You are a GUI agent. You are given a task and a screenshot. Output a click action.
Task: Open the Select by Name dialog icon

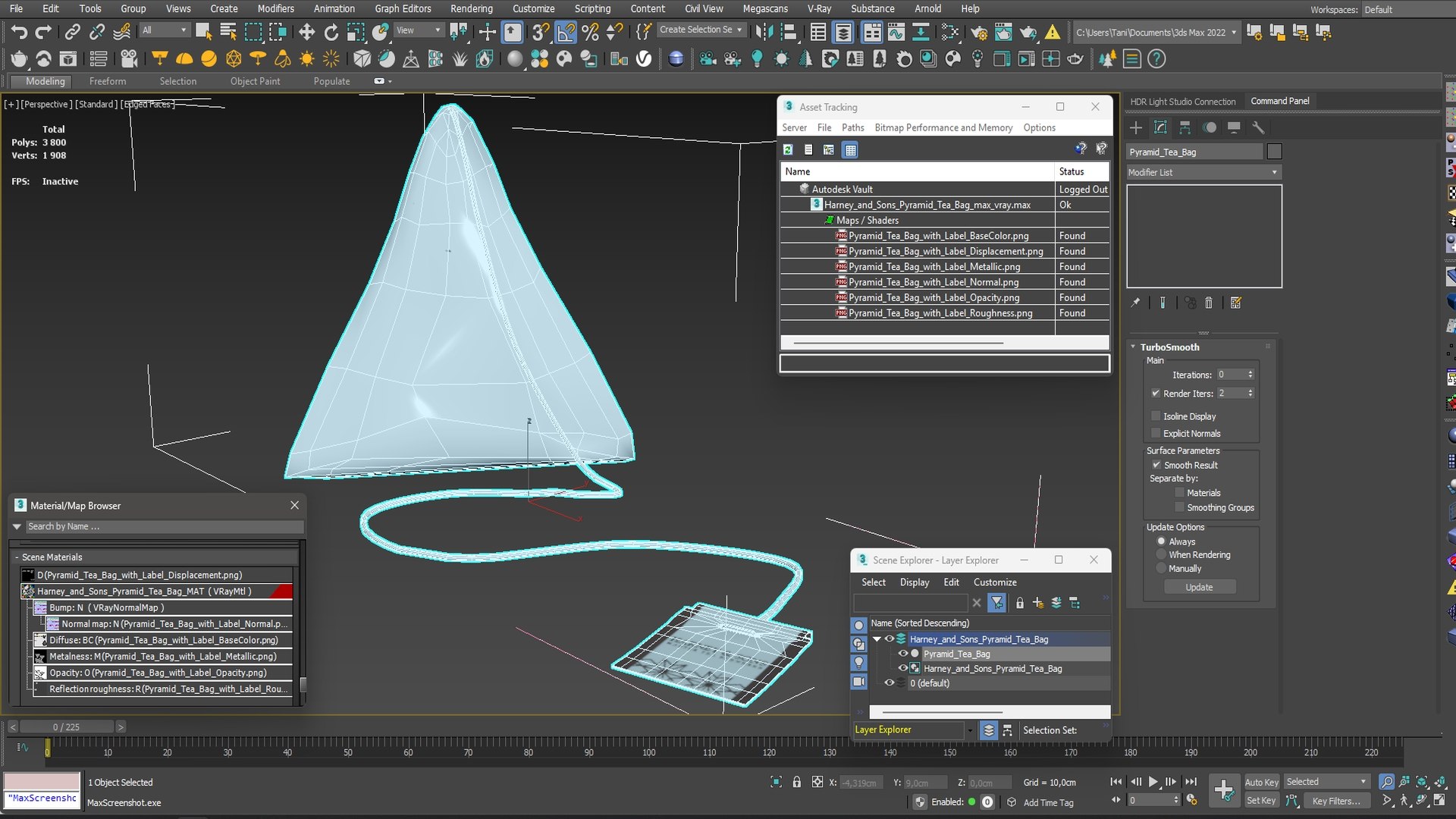[x=228, y=32]
